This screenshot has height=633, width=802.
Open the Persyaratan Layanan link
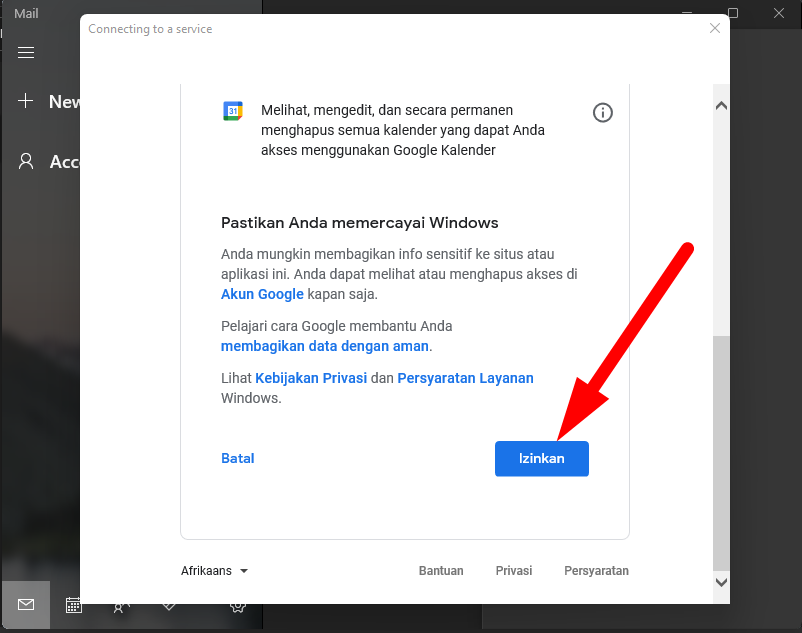point(465,378)
